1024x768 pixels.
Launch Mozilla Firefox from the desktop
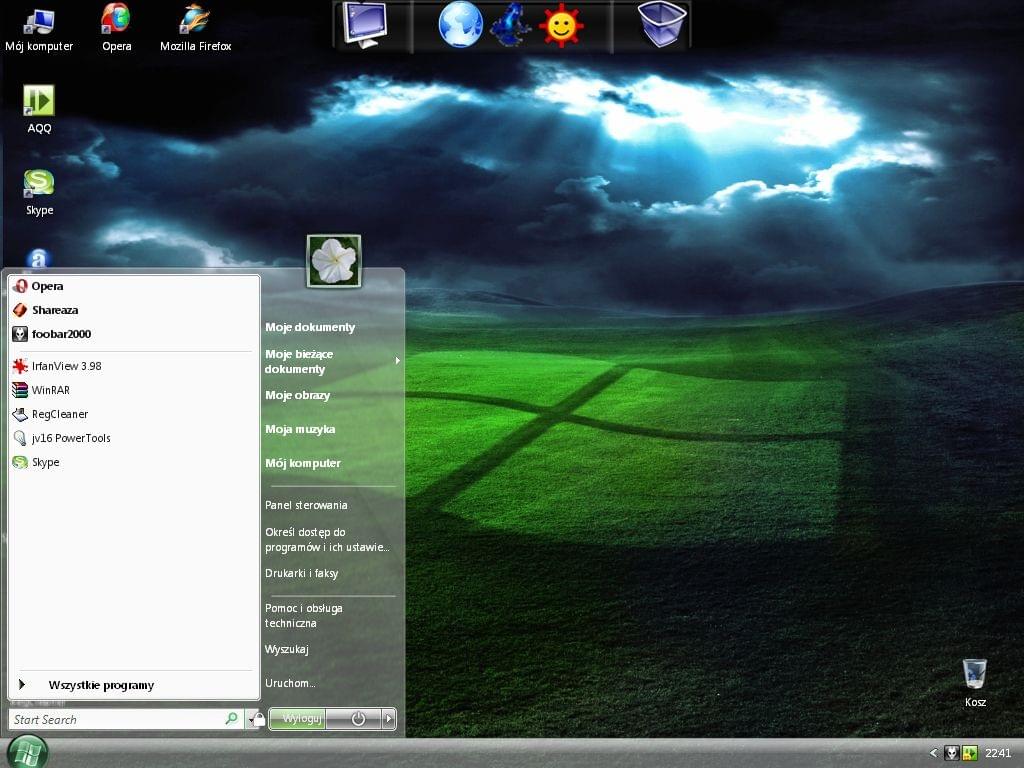click(x=195, y=19)
